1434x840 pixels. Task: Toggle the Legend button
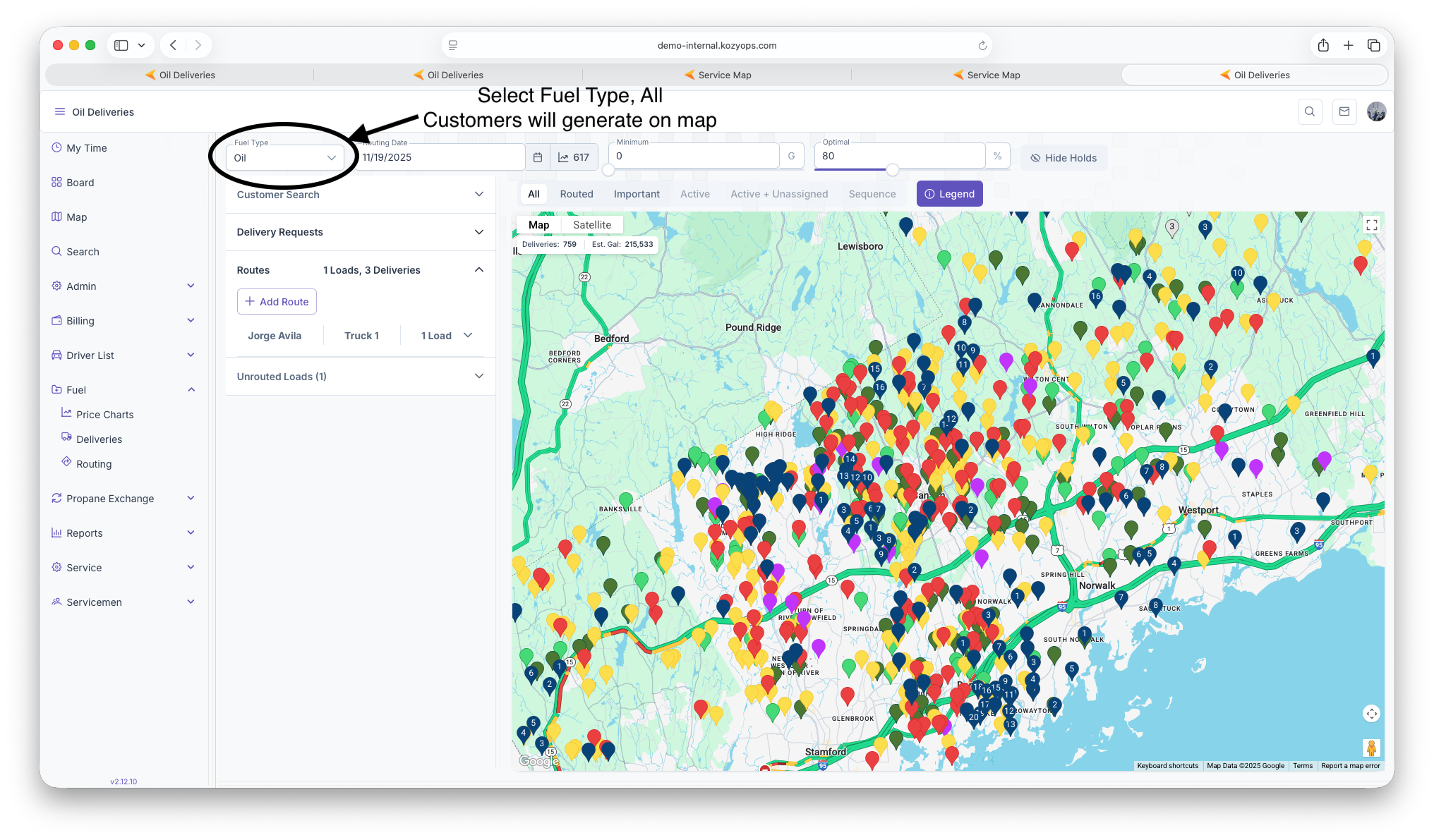click(x=949, y=194)
